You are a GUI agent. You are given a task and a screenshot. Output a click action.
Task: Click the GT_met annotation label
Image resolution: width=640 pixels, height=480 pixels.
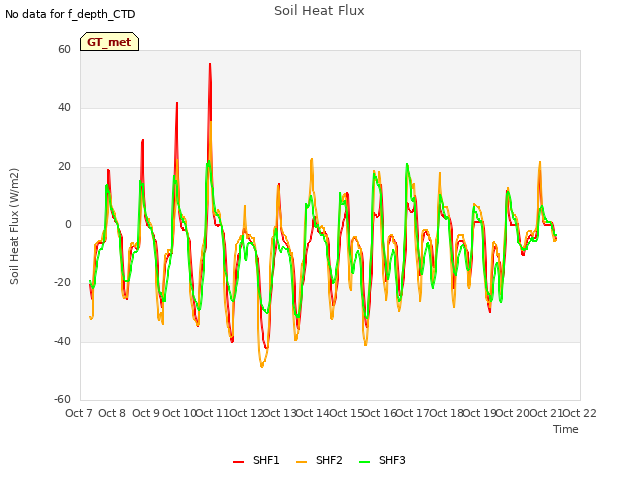(109, 42)
